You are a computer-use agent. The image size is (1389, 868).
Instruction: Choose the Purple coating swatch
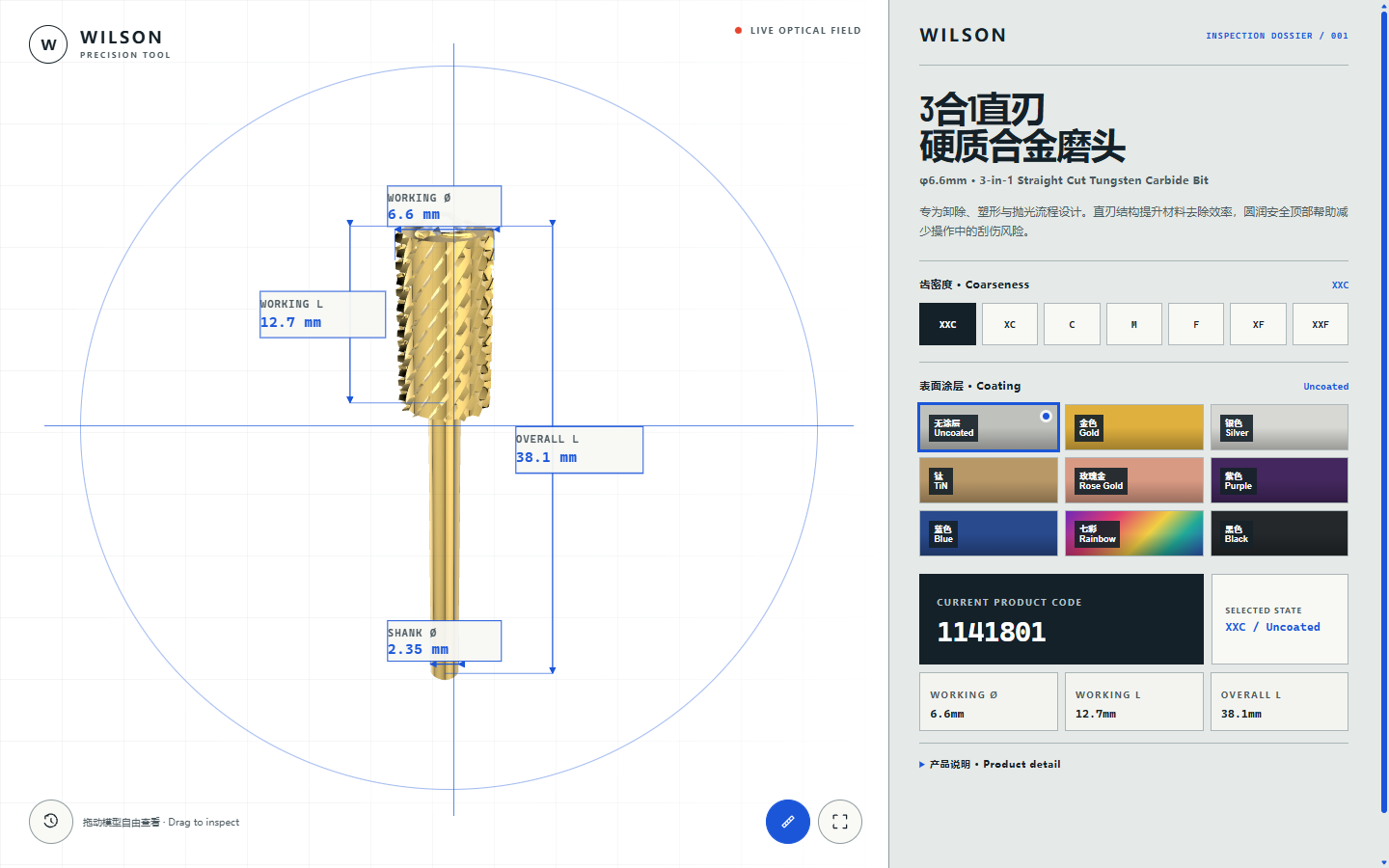(1279, 480)
